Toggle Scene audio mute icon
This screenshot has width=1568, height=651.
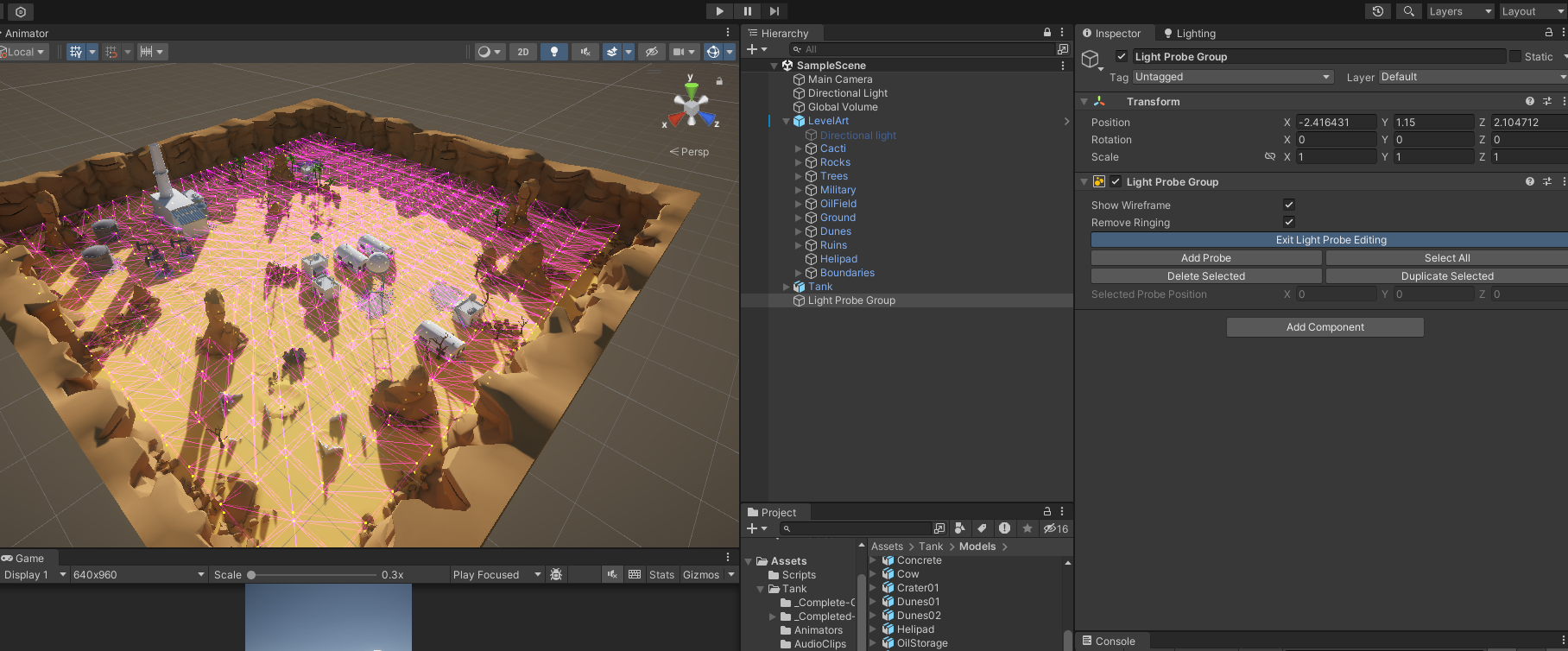(x=585, y=52)
